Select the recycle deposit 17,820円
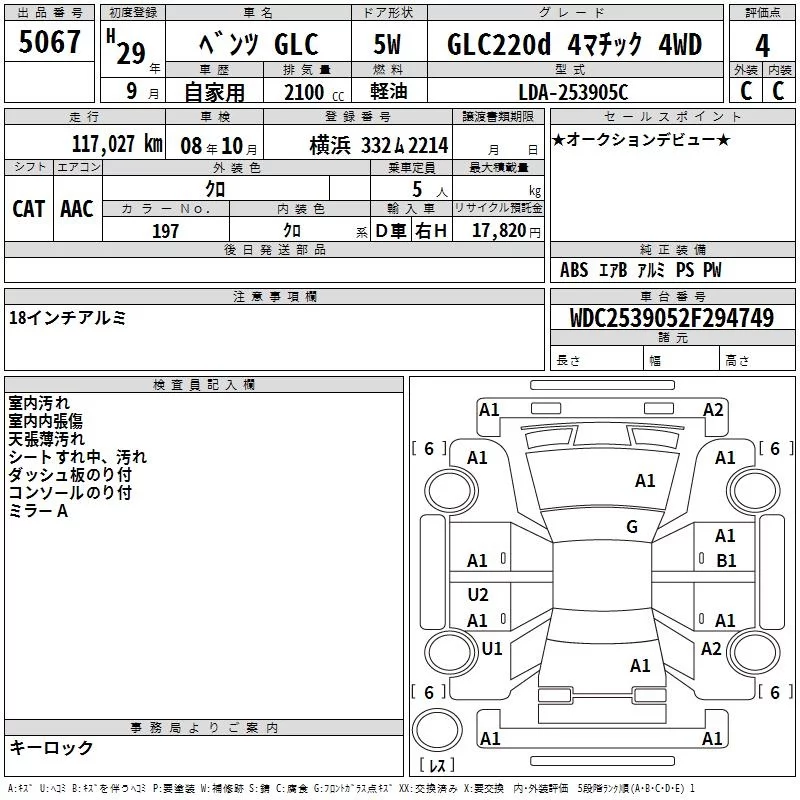The width and height of the screenshot is (800, 800). point(506,231)
